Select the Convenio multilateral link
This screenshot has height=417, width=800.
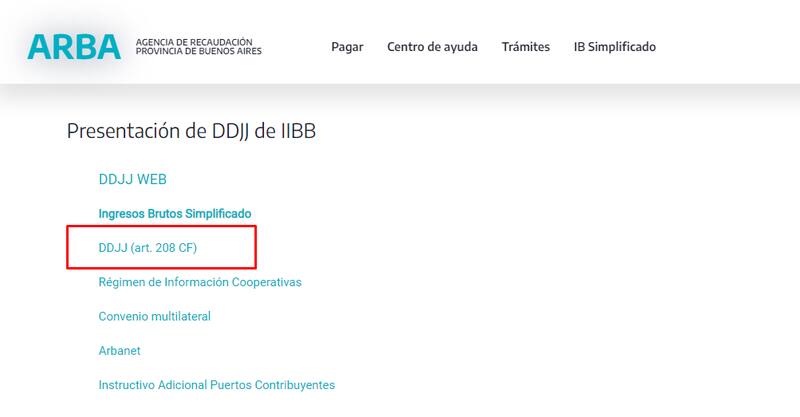coord(154,316)
